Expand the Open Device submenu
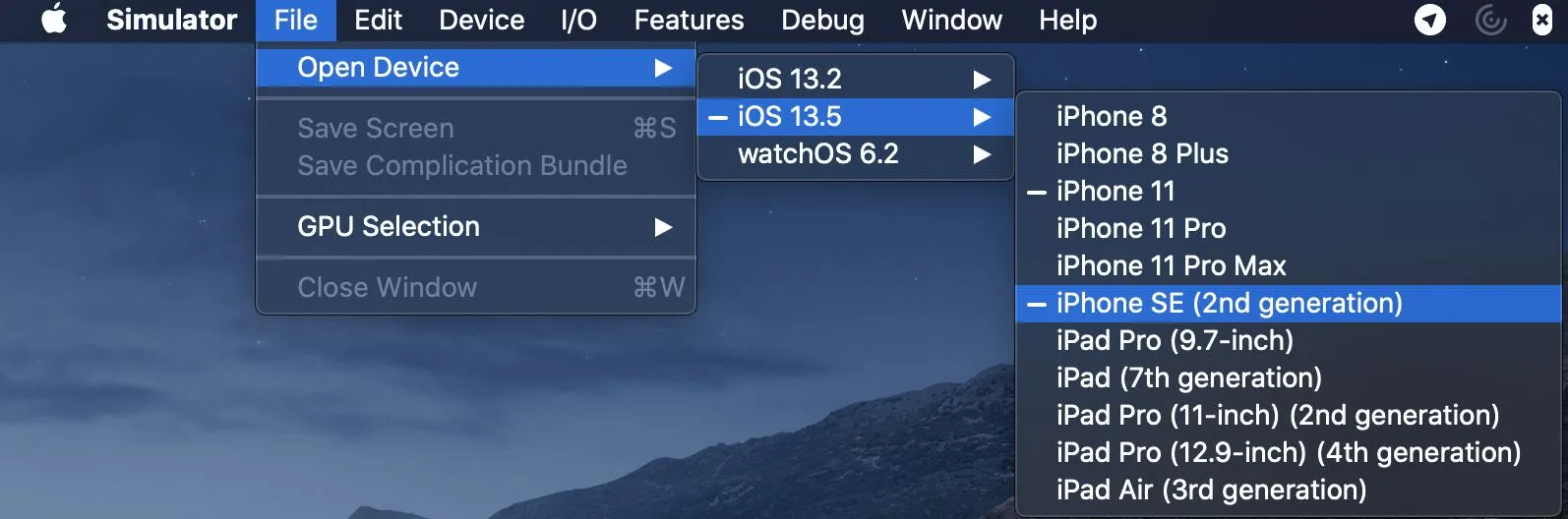The width and height of the screenshot is (1568, 519). 476,68
